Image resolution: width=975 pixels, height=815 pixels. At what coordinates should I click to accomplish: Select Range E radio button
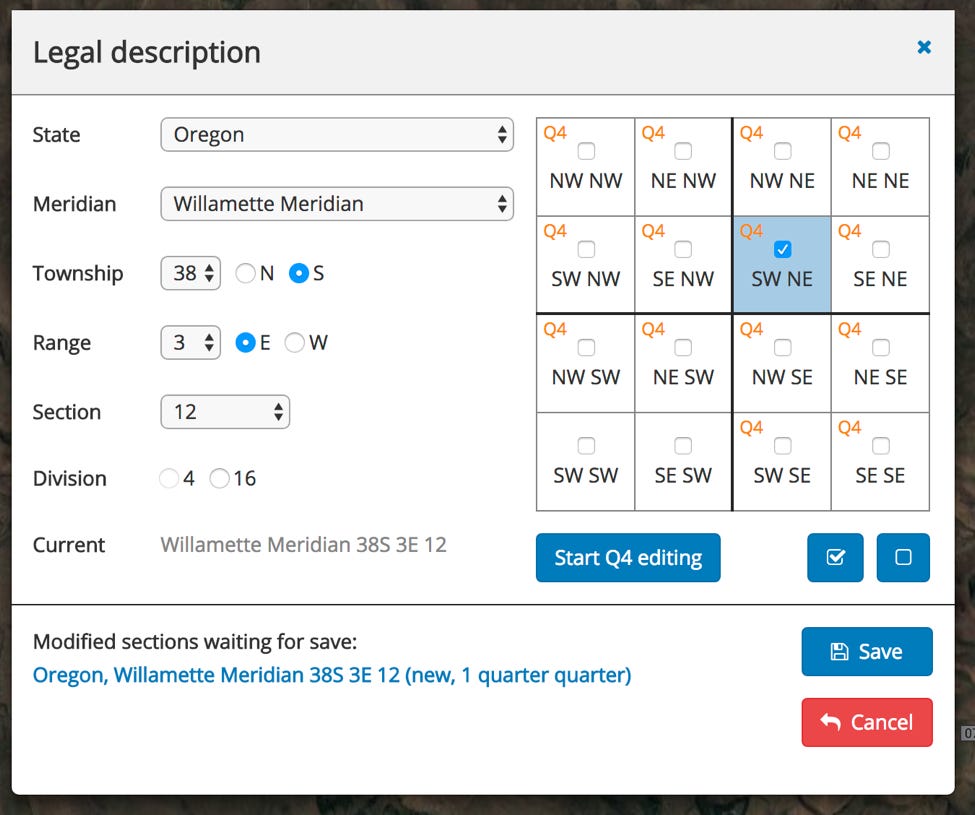246,343
